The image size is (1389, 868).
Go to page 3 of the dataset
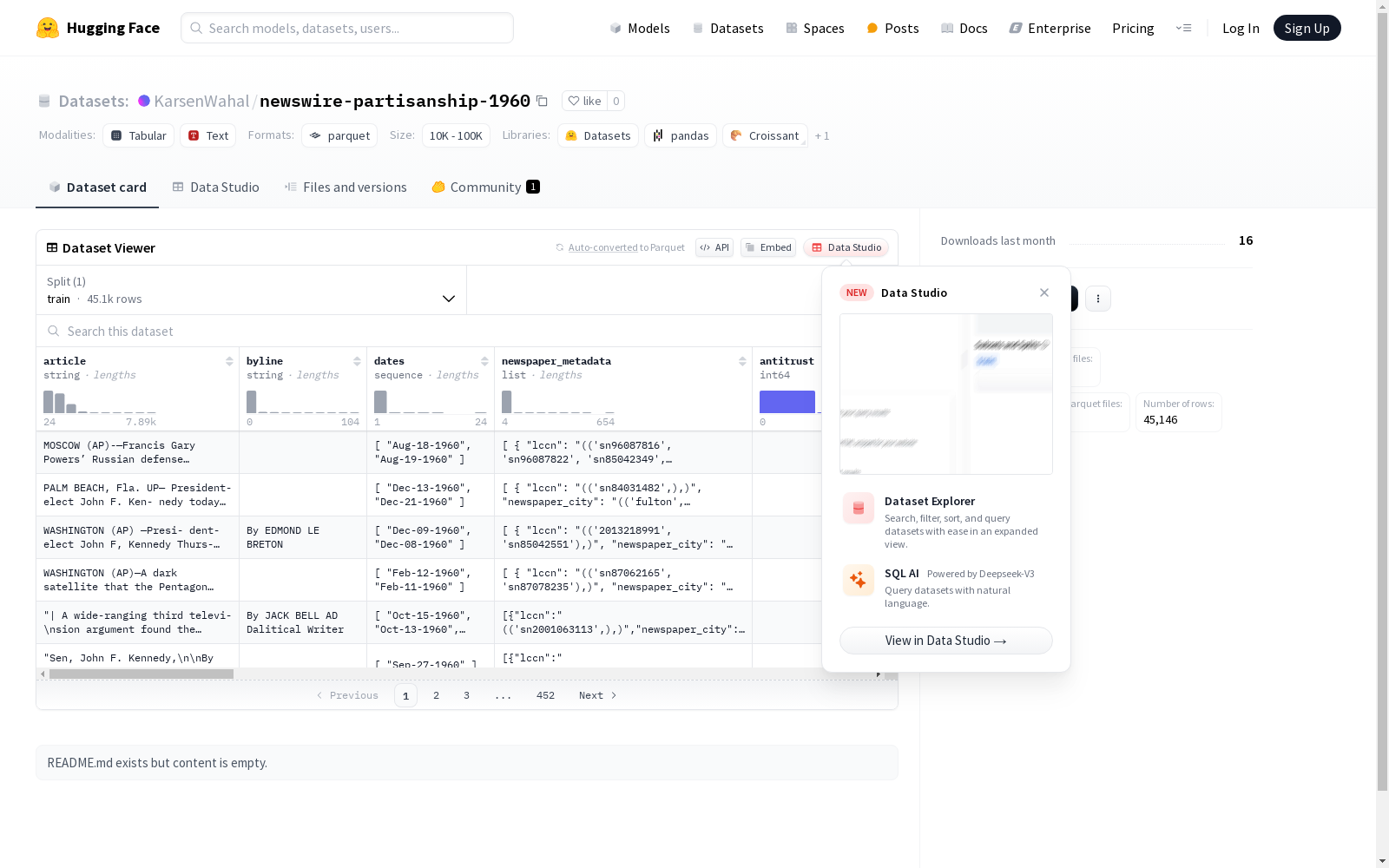click(x=466, y=695)
